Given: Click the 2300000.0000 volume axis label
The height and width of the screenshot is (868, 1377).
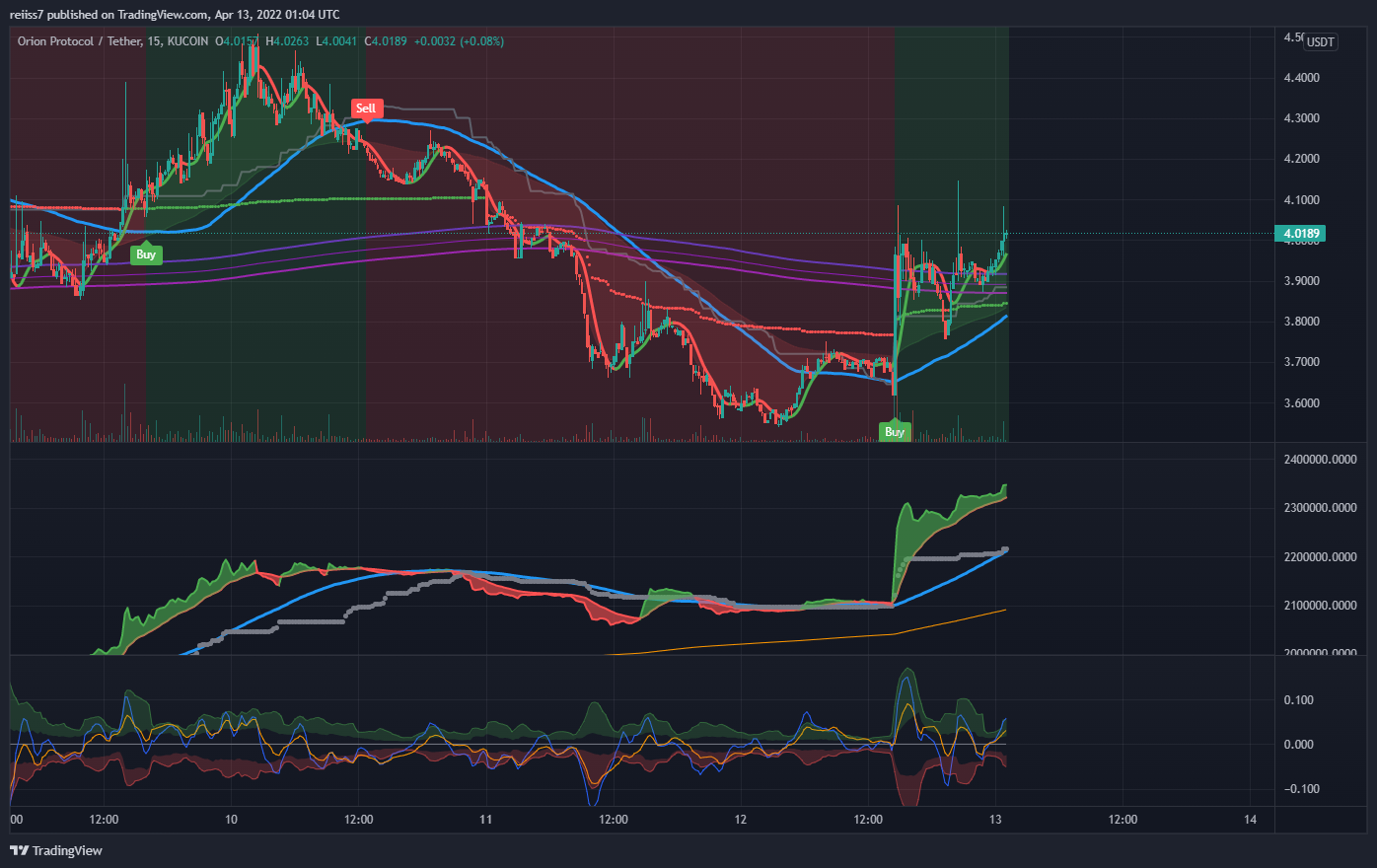Looking at the screenshot, I should [1320, 508].
